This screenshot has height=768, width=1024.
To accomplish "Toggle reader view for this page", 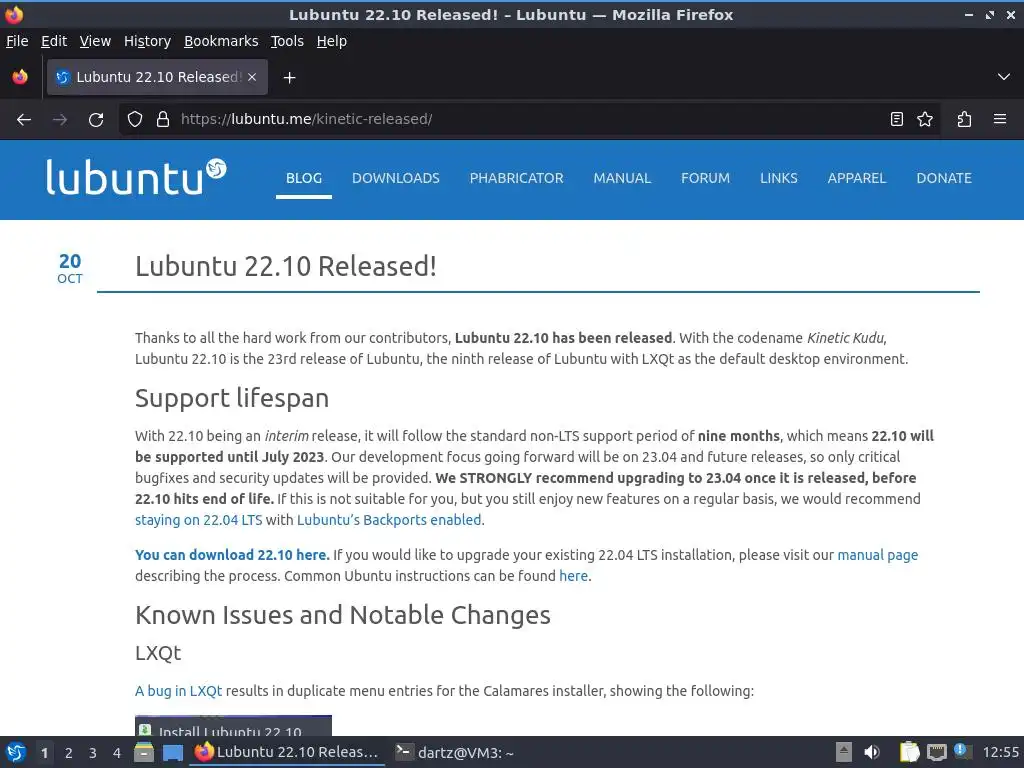I will (897, 119).
